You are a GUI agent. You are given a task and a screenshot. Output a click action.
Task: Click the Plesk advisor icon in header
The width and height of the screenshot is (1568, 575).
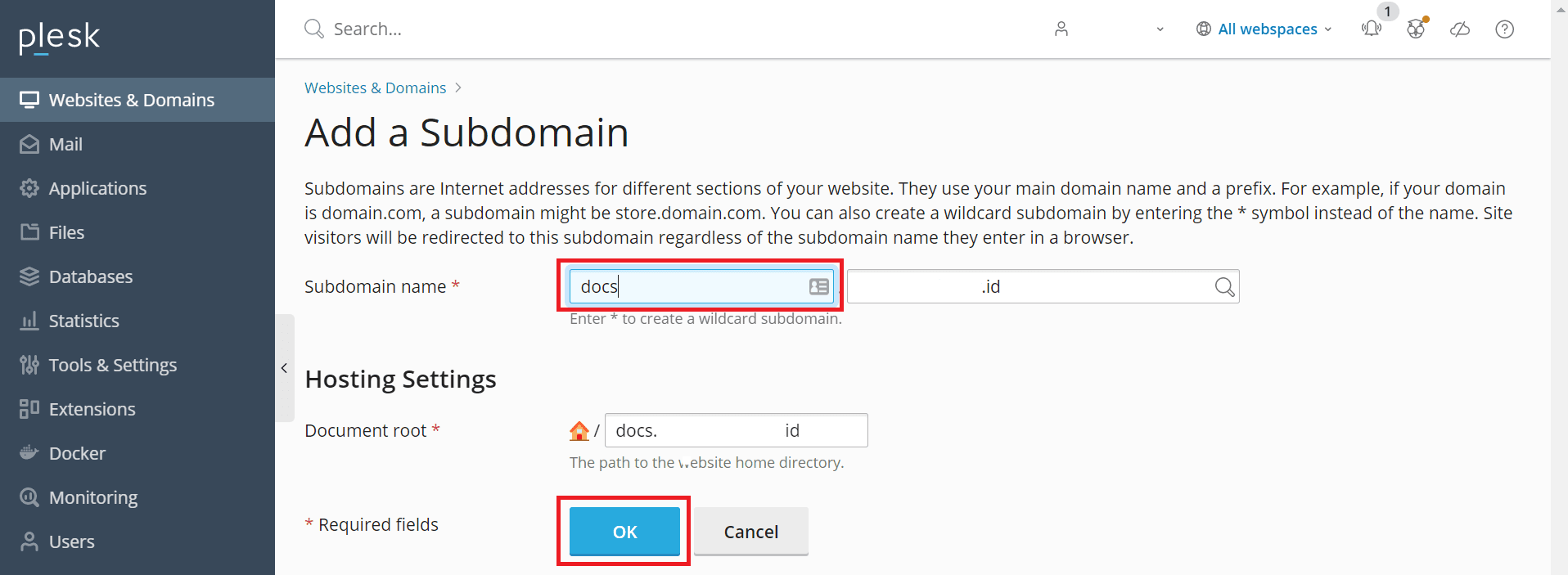click(x=1416, y=29)
